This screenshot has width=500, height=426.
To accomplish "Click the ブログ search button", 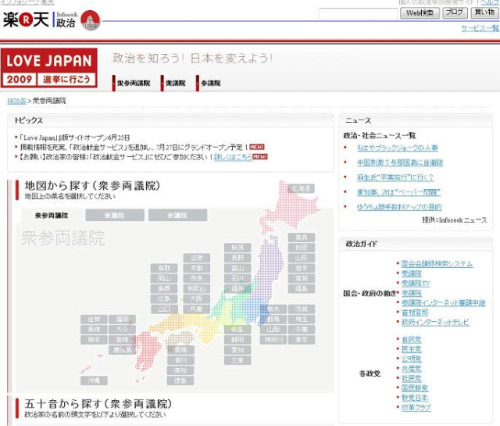I will click(455, 13).
